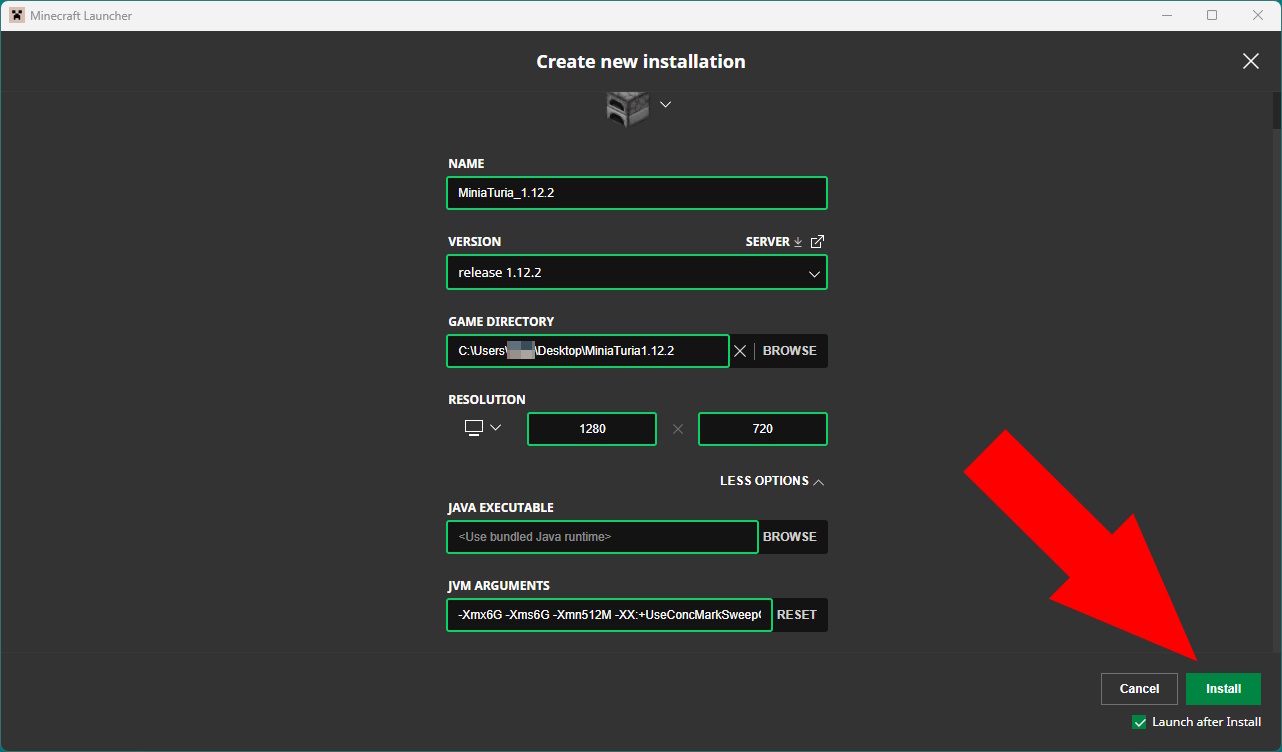The width and height of the screenshot is (1282, 752).
Task: Uncheck Launch after Install
Action: point(1139,722)
